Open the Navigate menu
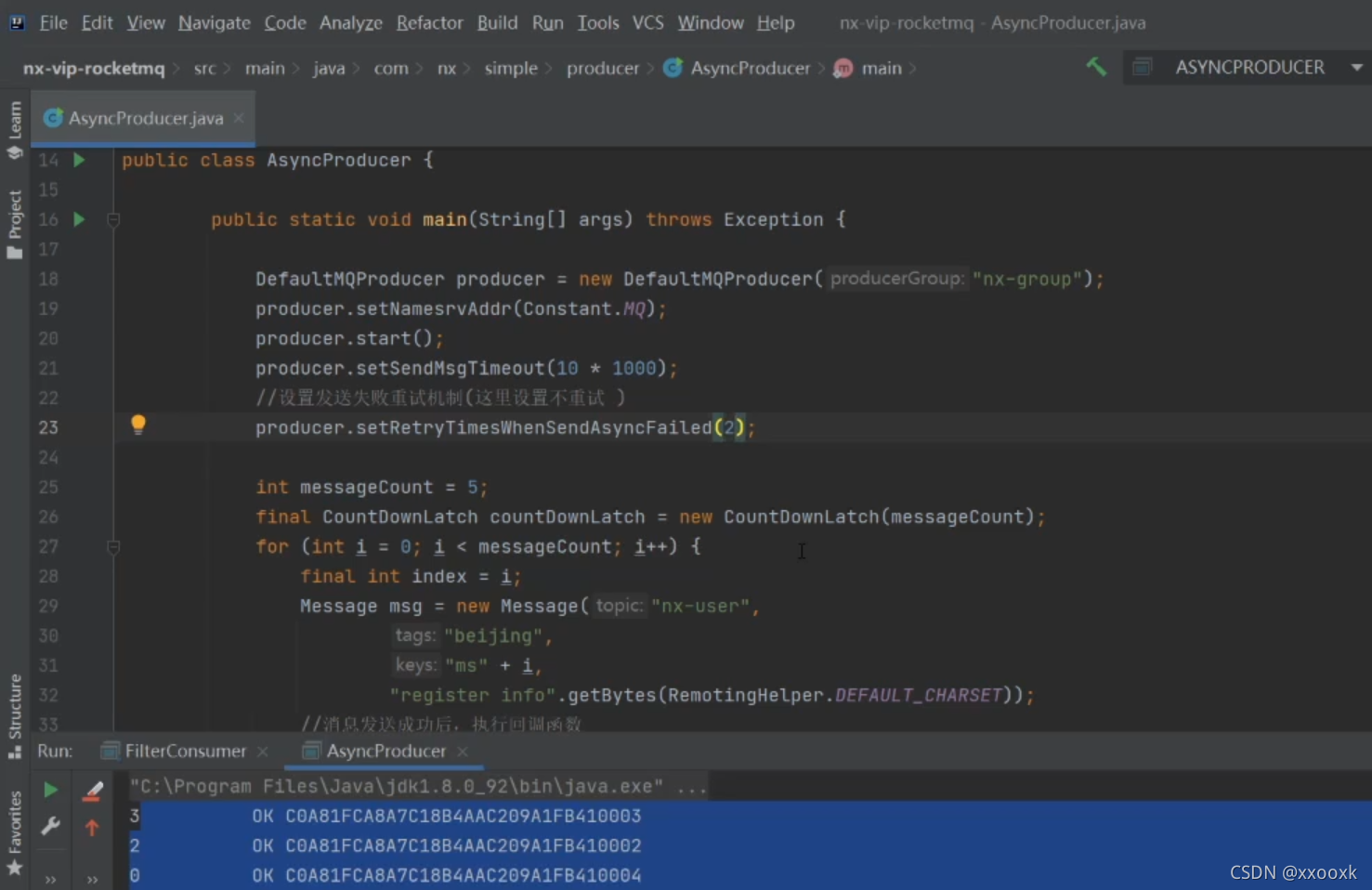Screen dimensions: 1372x890 click(x=215, y=22)
